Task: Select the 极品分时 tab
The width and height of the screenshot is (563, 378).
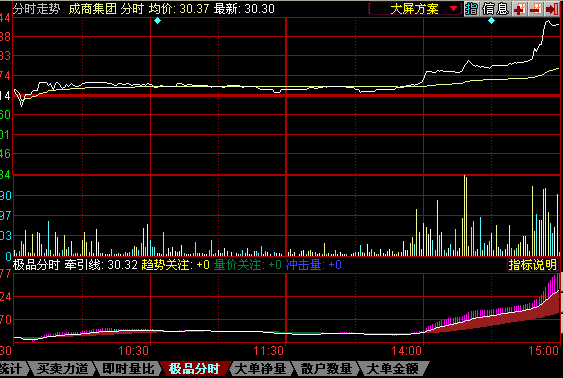Action: coord(194,369)
